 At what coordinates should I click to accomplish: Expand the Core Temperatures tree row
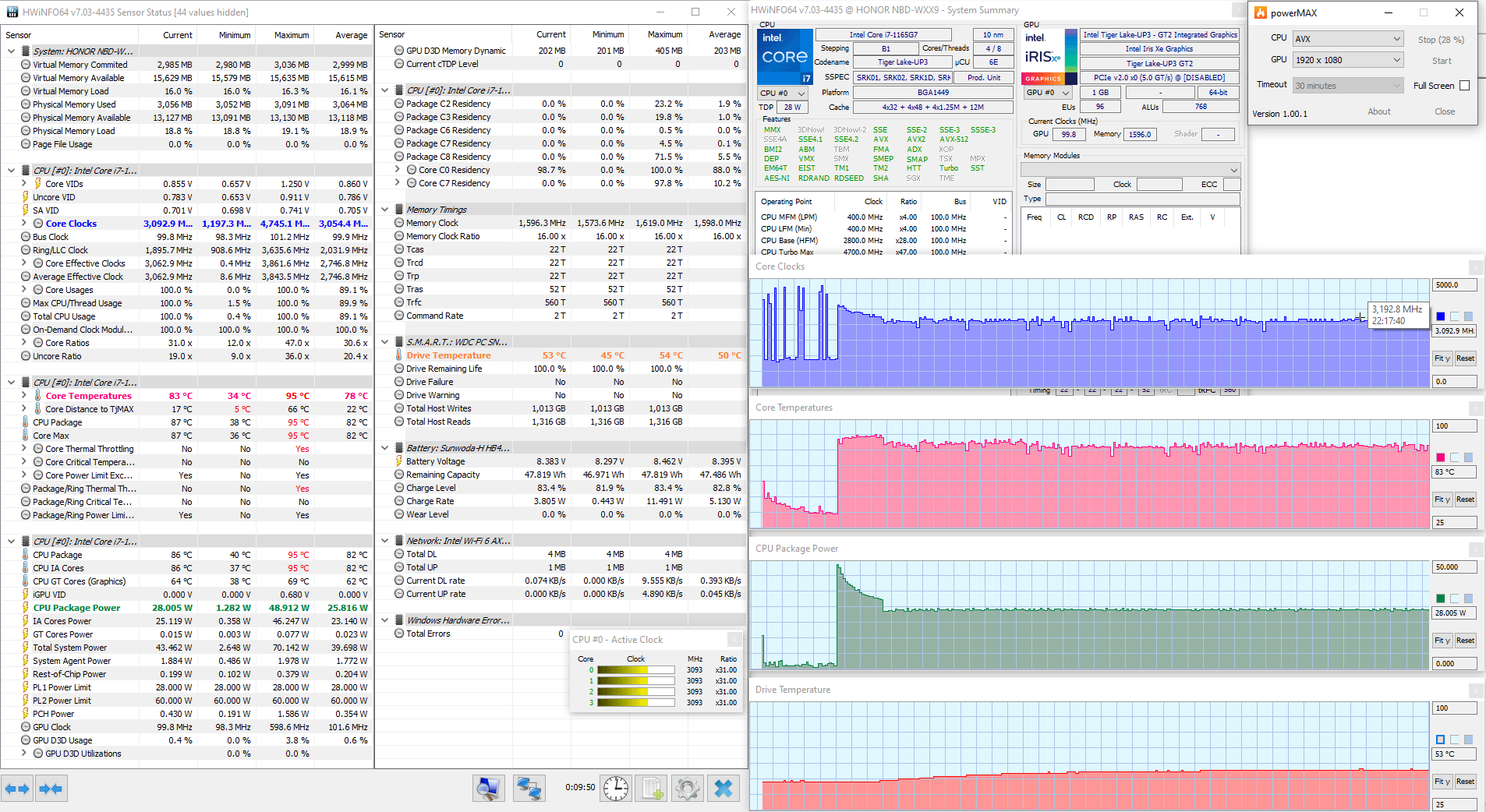(x=24, y=396)
